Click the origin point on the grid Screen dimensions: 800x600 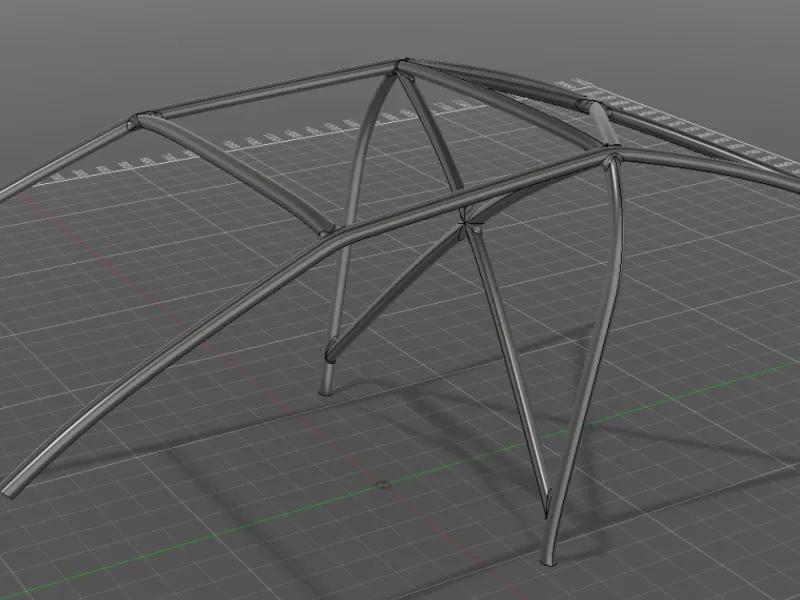384,484
